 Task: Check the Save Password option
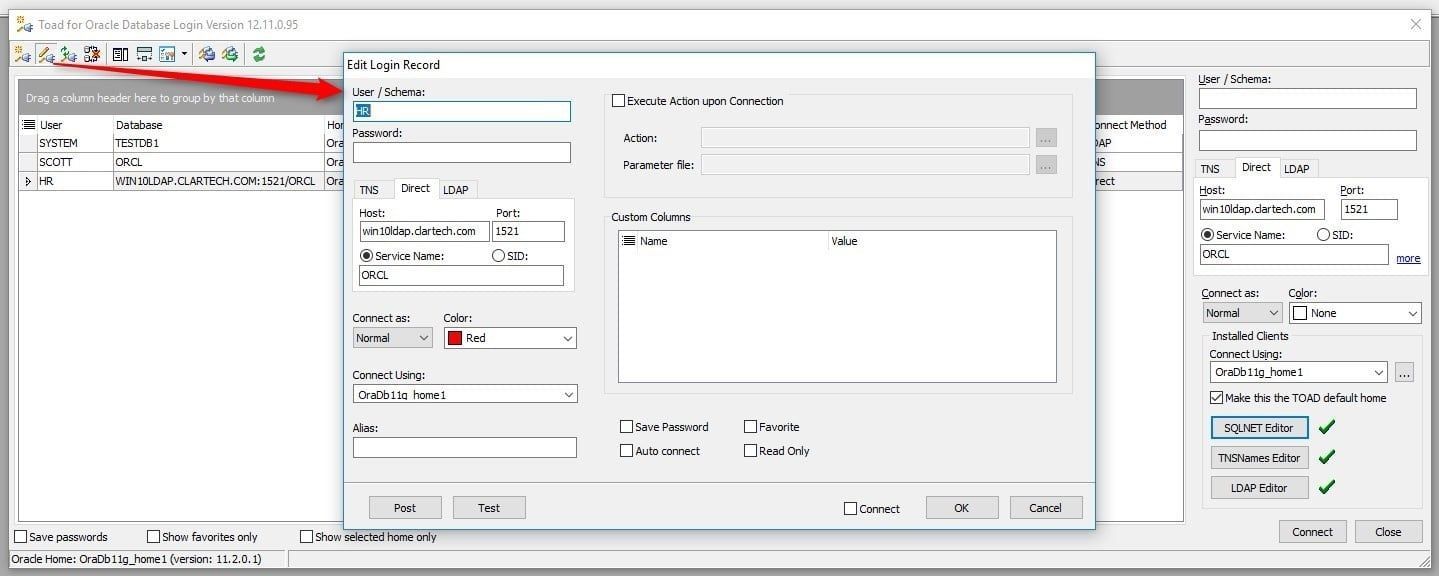(626, 427)
